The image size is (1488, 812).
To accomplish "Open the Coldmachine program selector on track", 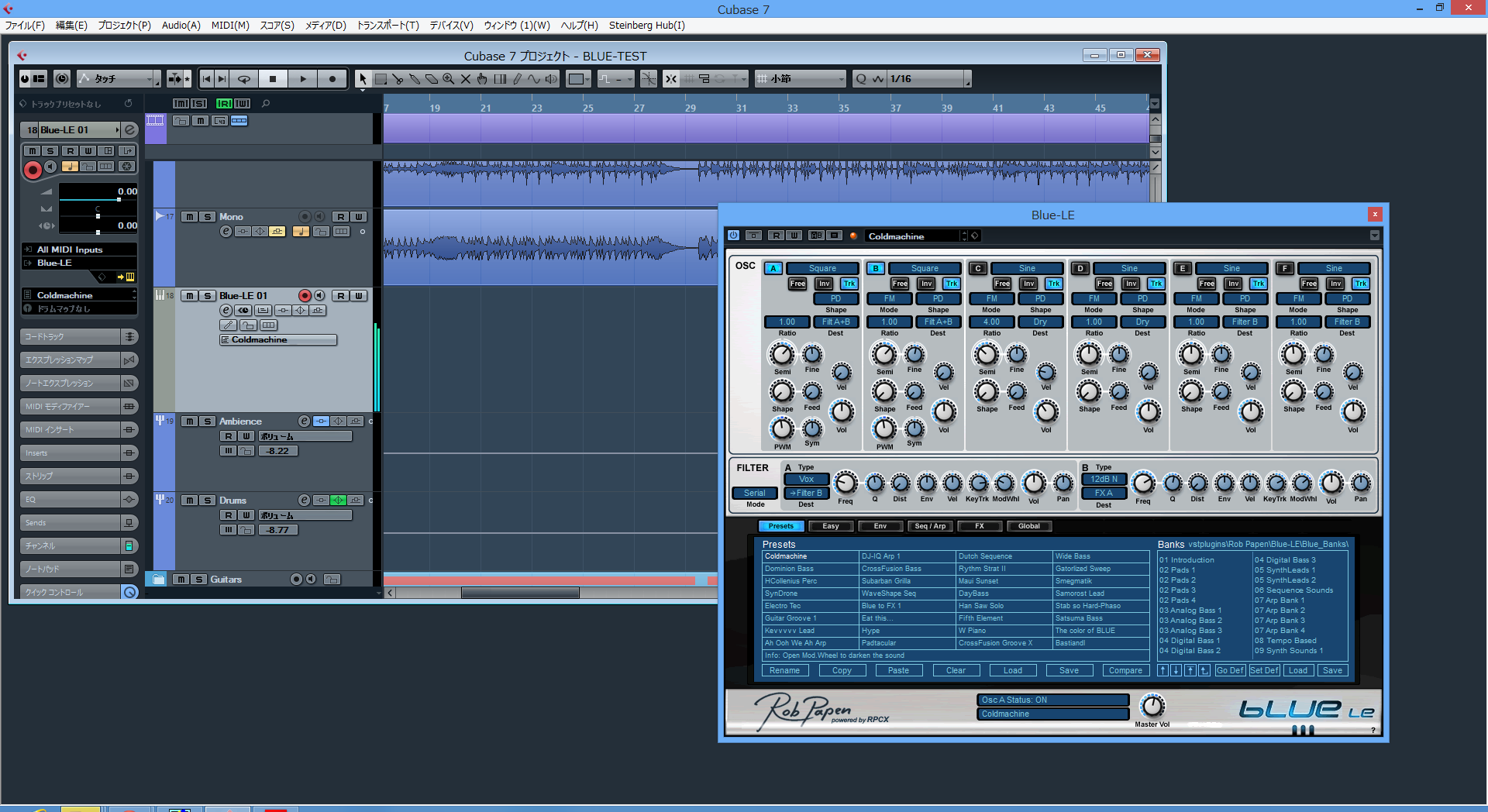I will coord(278,340).
